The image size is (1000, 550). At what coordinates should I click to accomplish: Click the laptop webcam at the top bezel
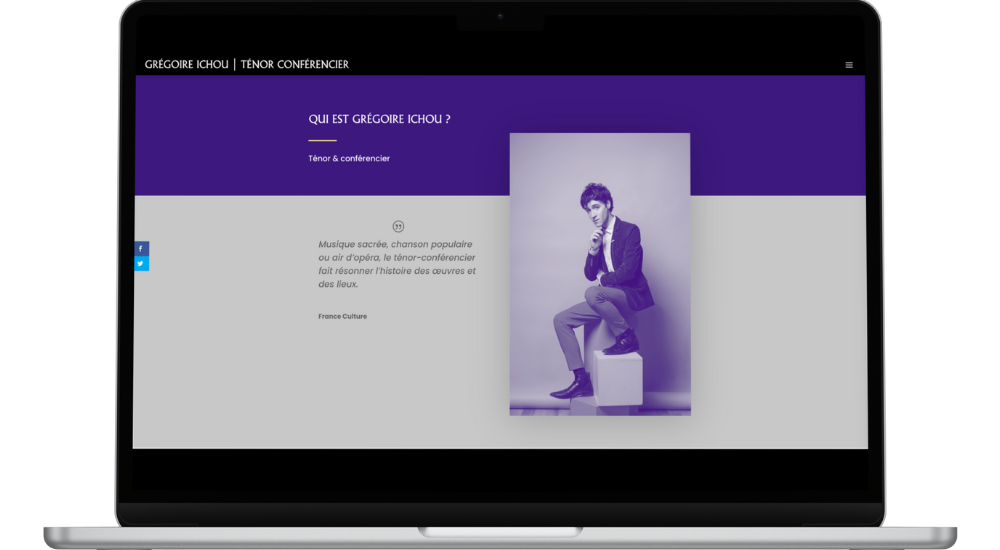[500, 16]
